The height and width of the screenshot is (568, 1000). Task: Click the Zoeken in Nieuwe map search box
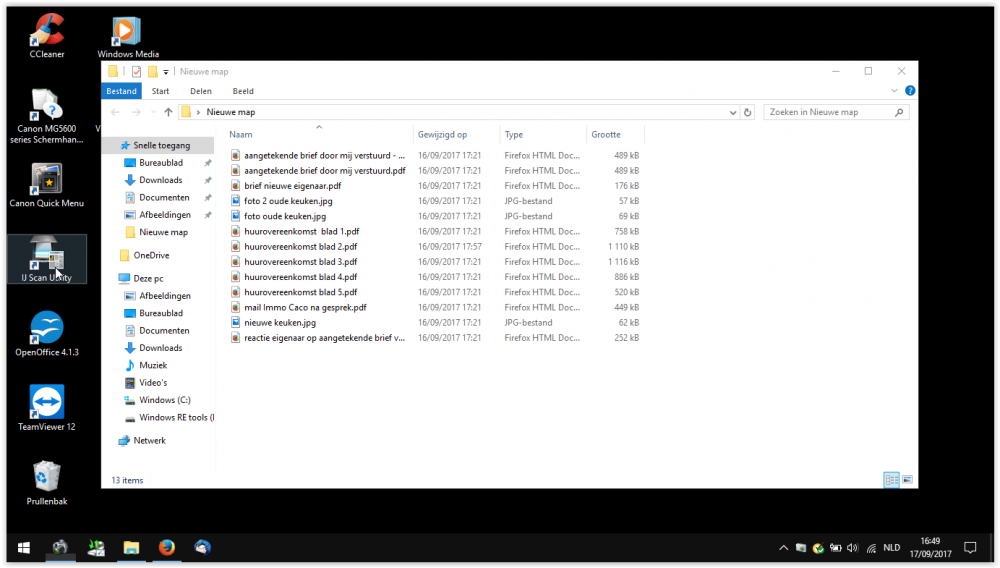828,112
